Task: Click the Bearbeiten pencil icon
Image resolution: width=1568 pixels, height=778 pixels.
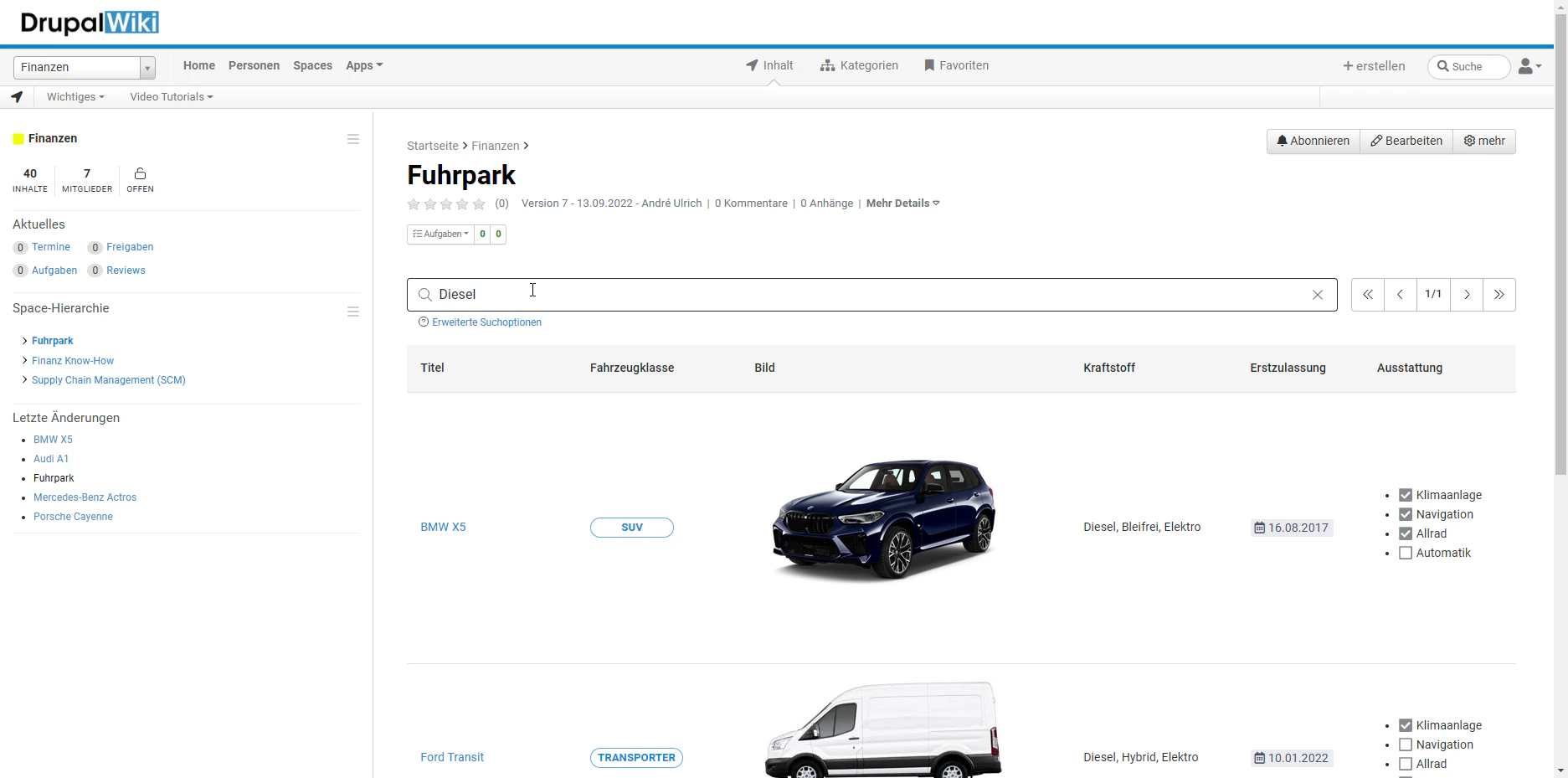Action: (1376, 141)
